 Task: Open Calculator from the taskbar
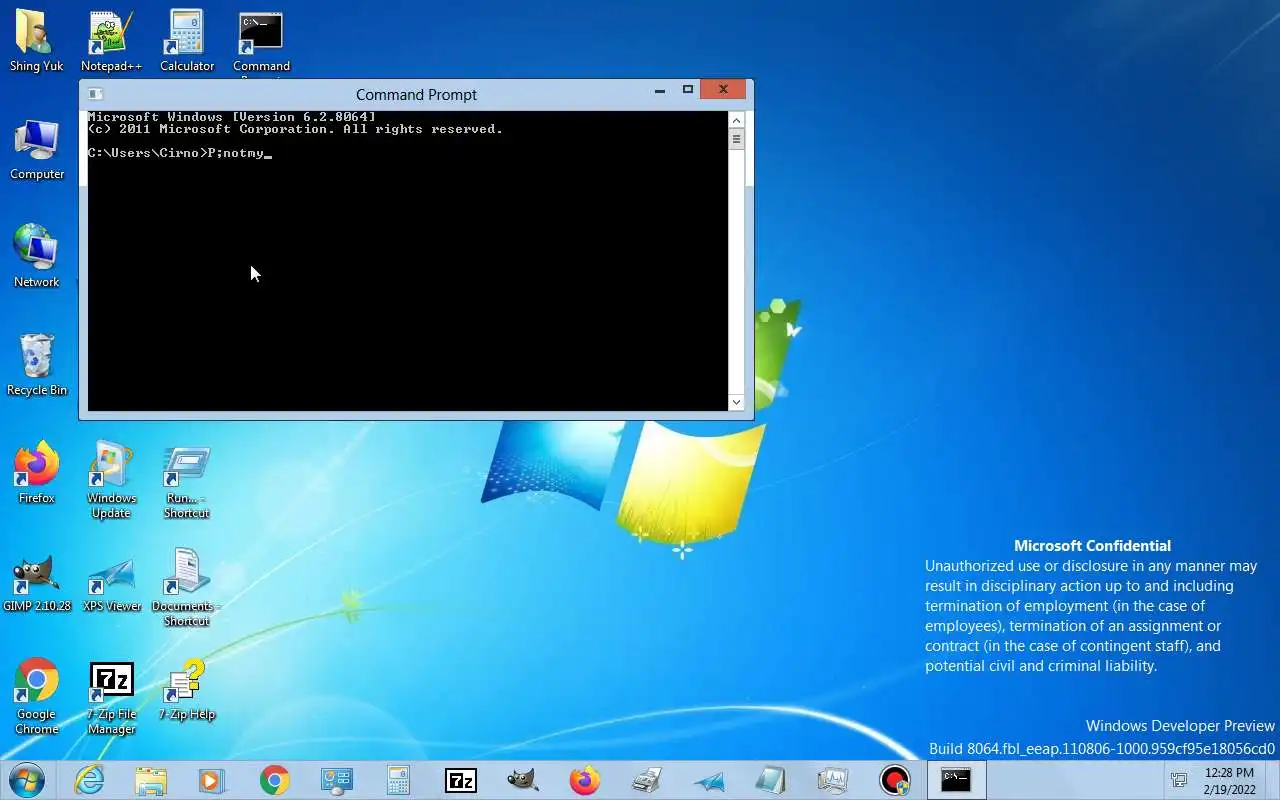(x=398, y=780)
